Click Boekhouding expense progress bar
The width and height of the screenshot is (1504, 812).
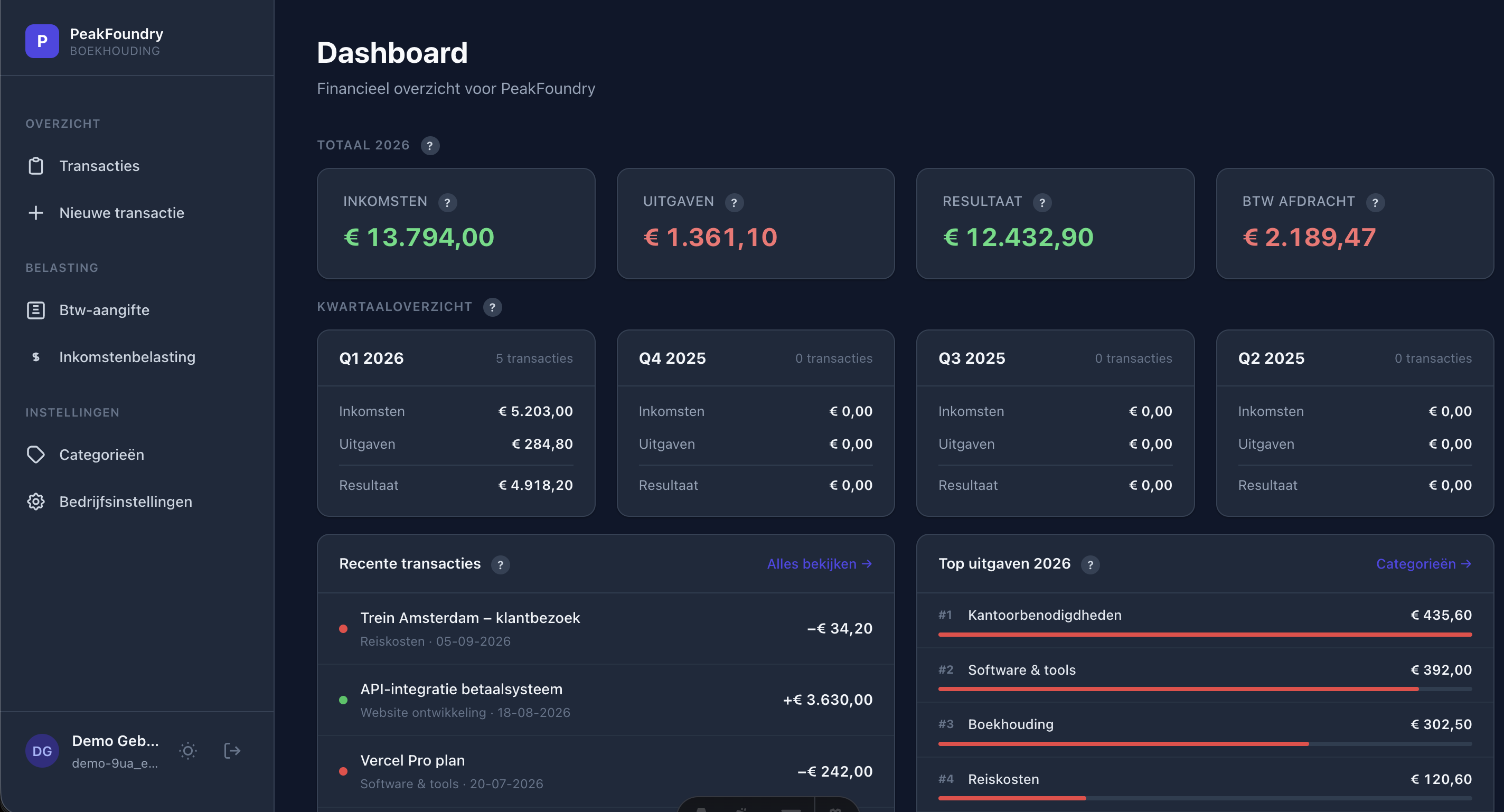click(1205, 744)
